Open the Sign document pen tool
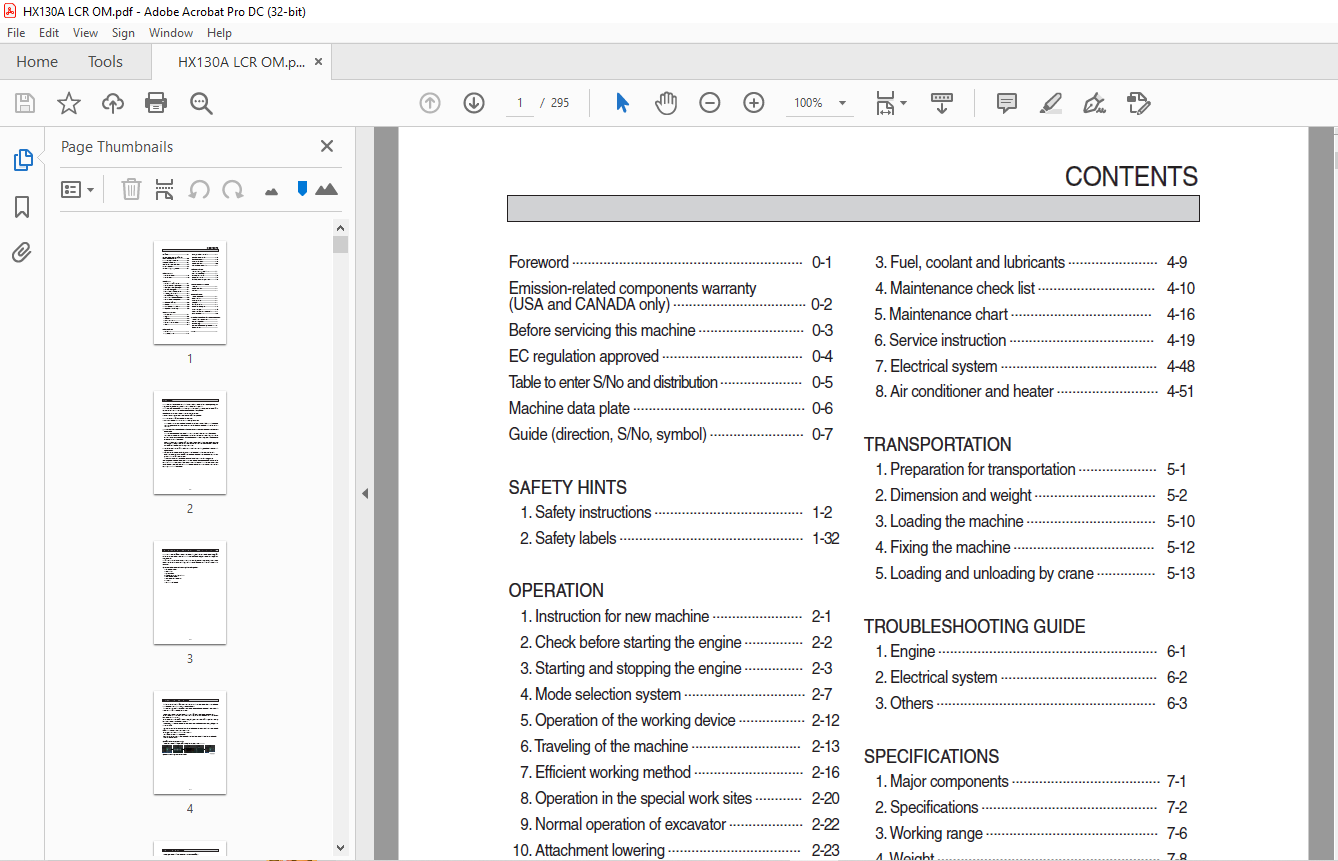Viewport: 1338px width, 861px height. [x=1094, y=103]
